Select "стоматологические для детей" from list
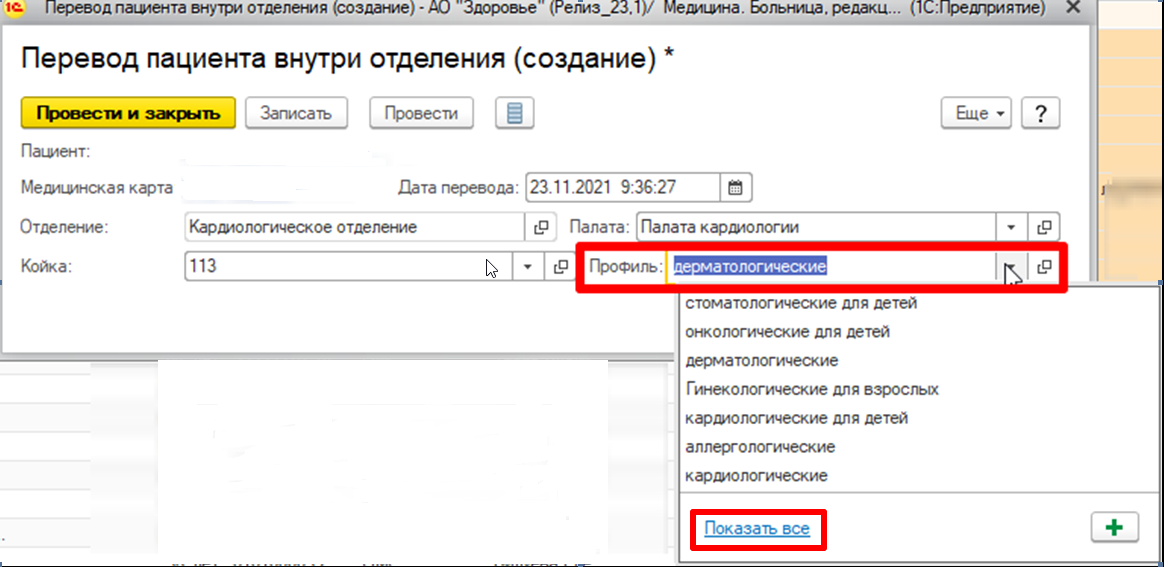 (x=801, y=302)
